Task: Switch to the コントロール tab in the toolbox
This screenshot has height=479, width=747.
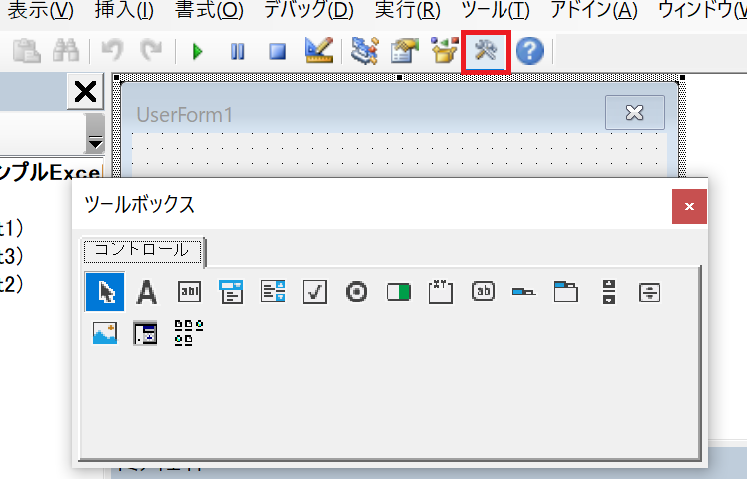Action: (142, 249)
